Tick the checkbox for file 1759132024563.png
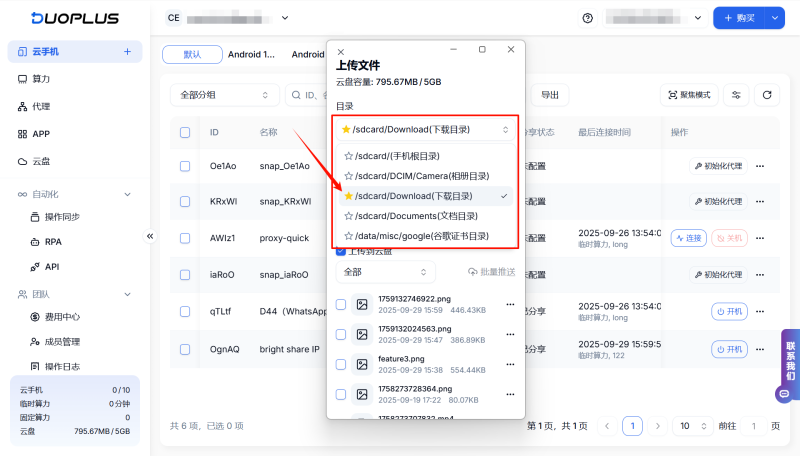 [341, 334]
